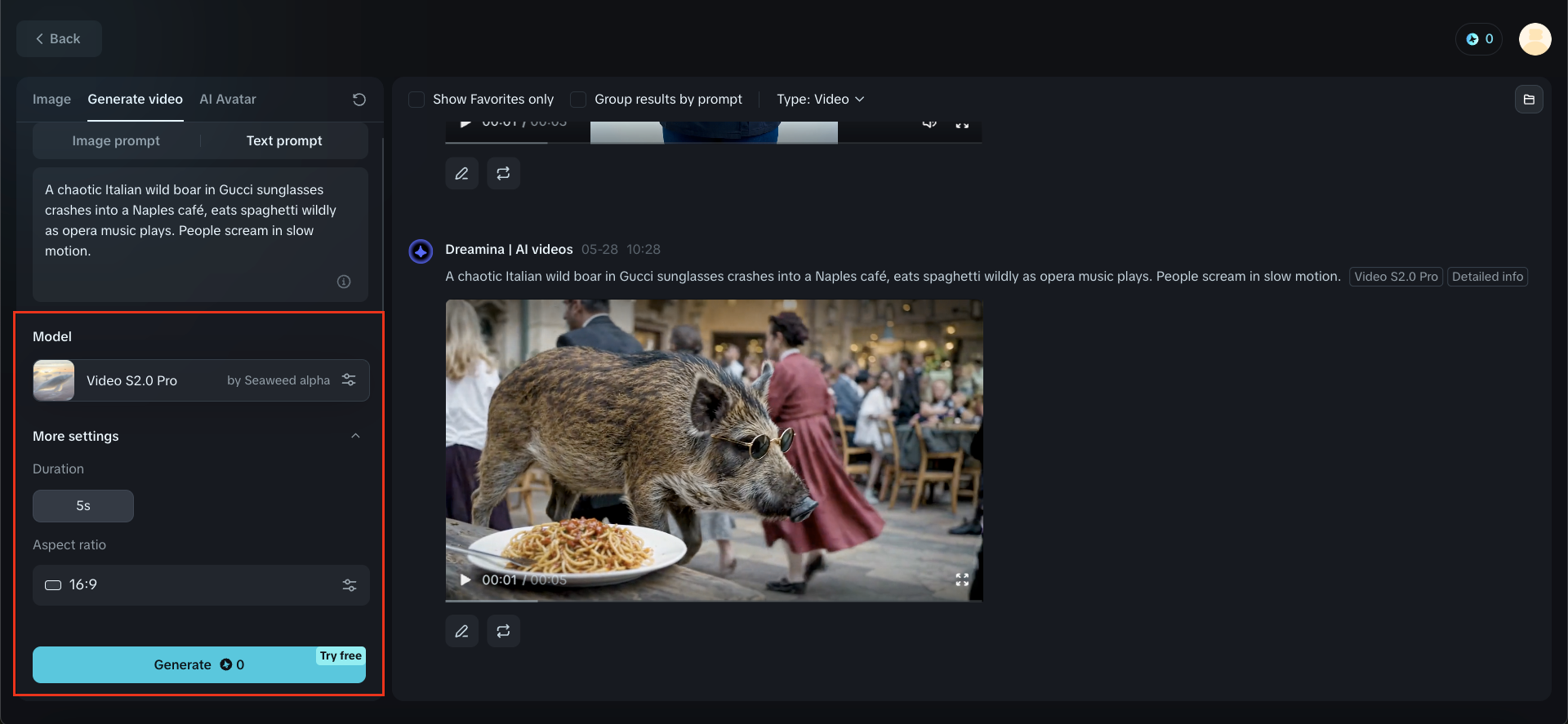Switch to Image prompt mode
Image resolution: width=1568 pixels, height=724 pixels.
click(x=116, y=140)
